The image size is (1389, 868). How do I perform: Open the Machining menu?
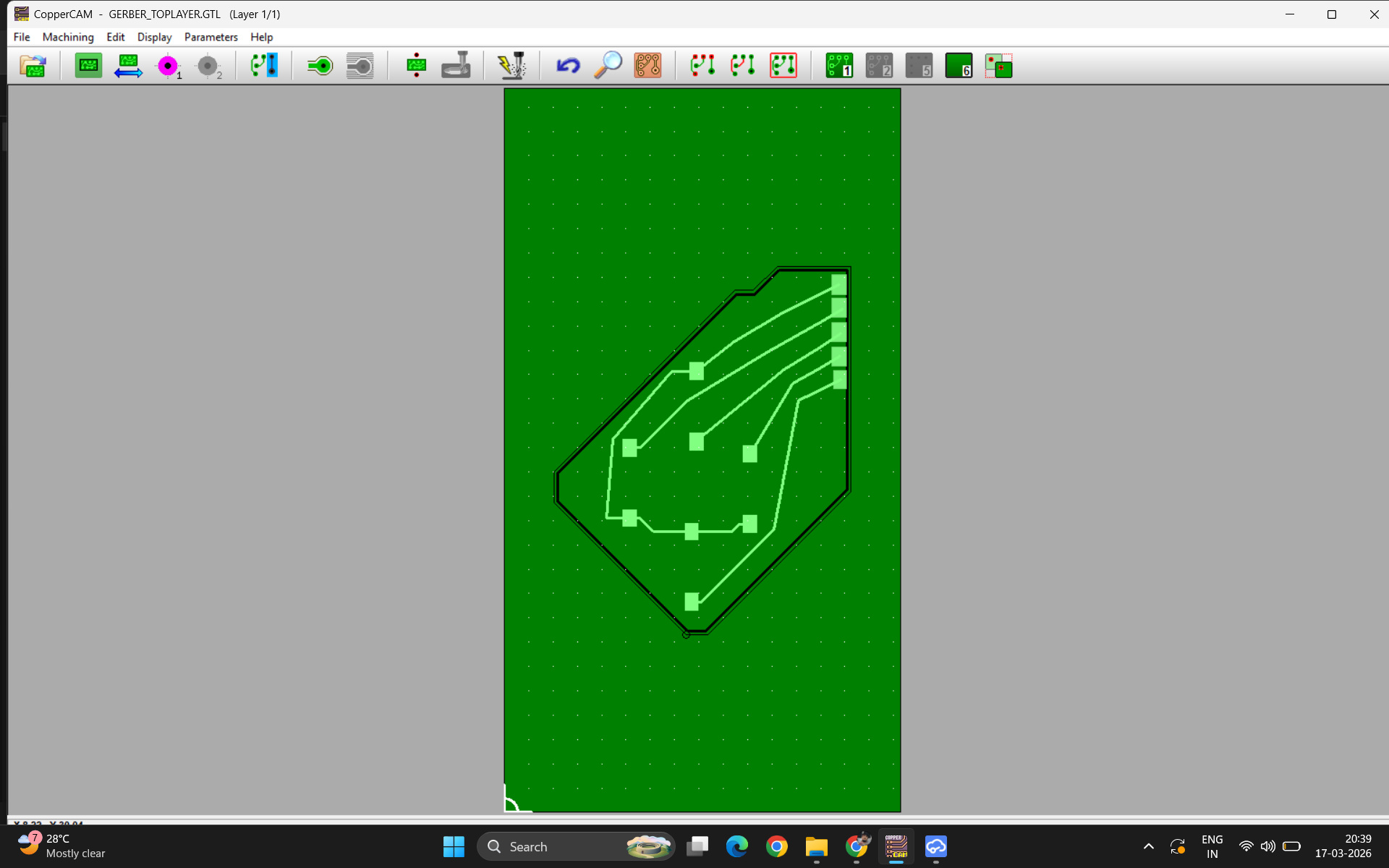68,37
